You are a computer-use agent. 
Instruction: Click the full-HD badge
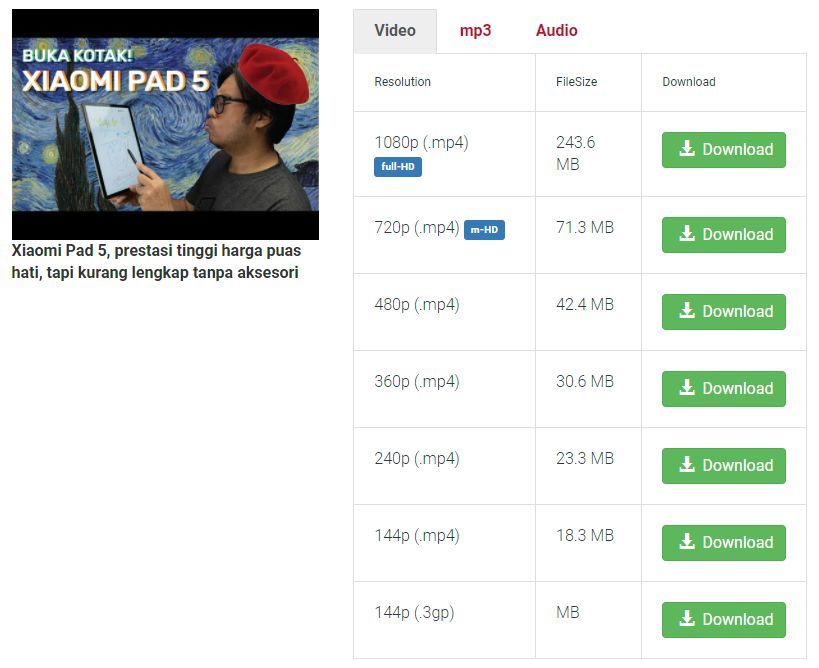click(398, 167)
